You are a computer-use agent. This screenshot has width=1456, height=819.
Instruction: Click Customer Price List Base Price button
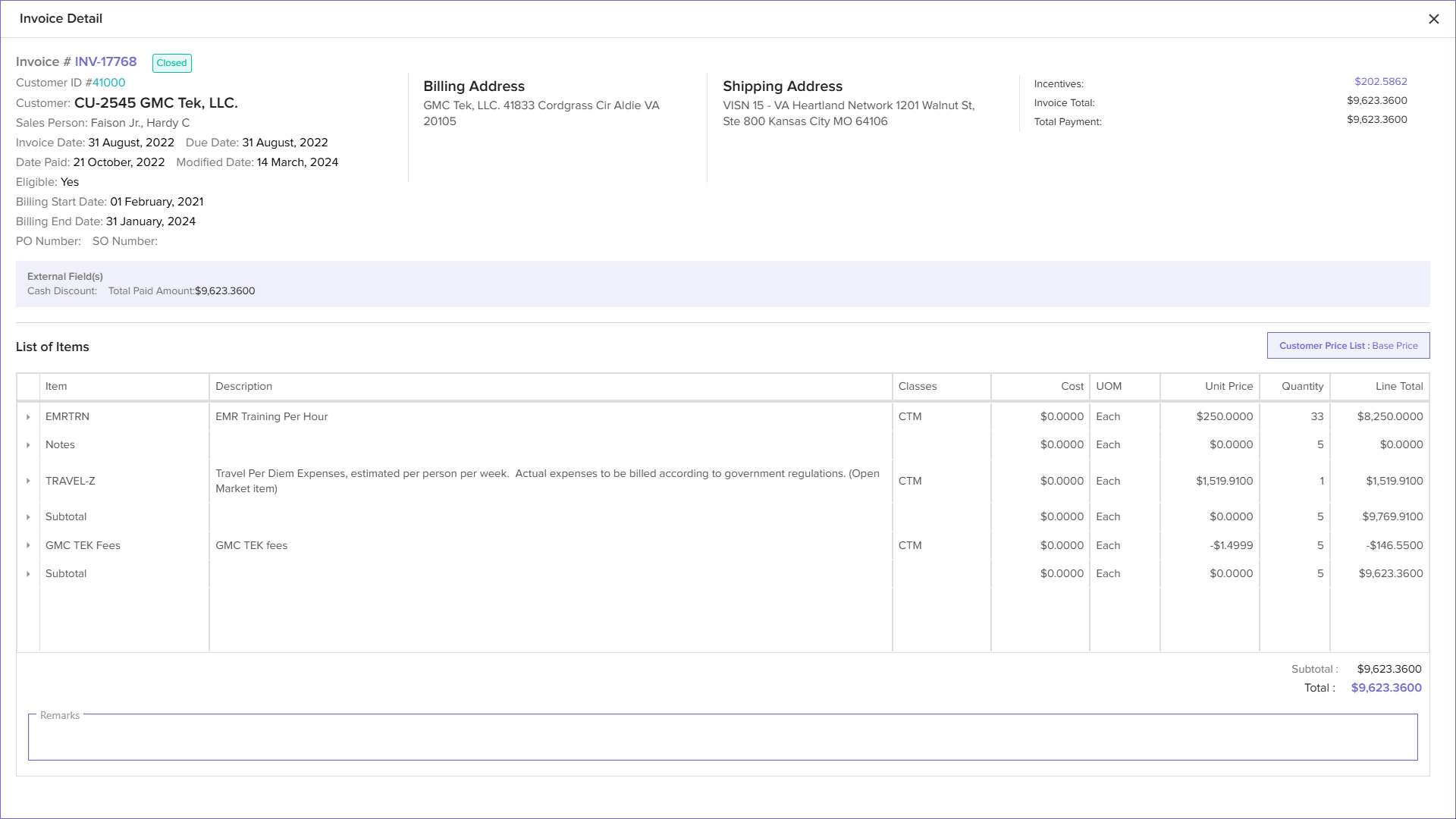[1348, 346]
